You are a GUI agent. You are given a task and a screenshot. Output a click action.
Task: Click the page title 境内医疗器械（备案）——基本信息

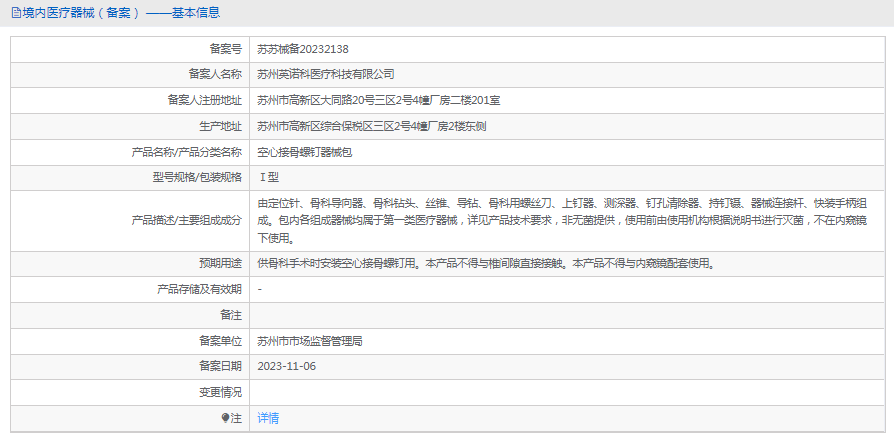pos(121,13)
